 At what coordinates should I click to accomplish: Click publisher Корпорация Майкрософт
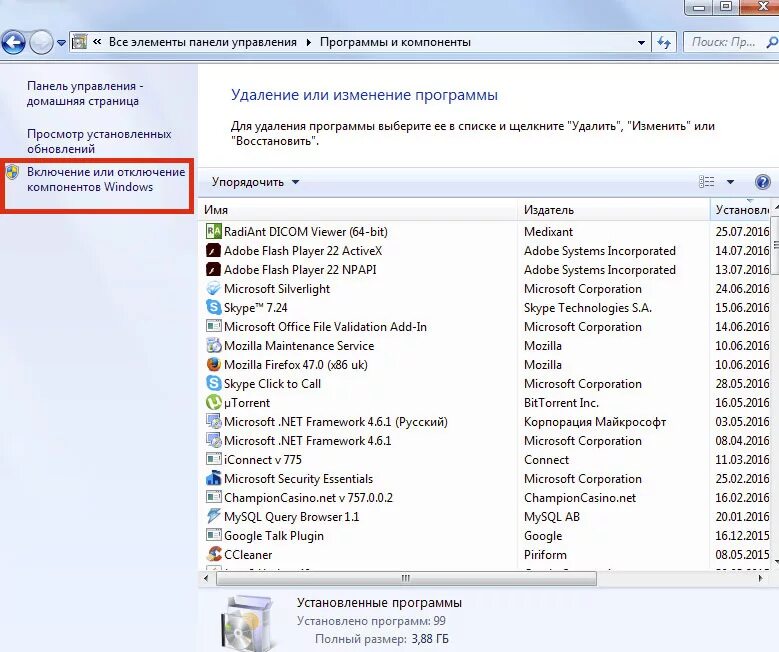(595, 422)
